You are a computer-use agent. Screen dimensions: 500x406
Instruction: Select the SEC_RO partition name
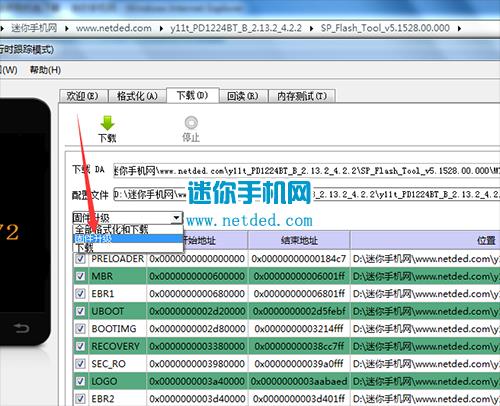pyautogui.click(x=108, y=364)
